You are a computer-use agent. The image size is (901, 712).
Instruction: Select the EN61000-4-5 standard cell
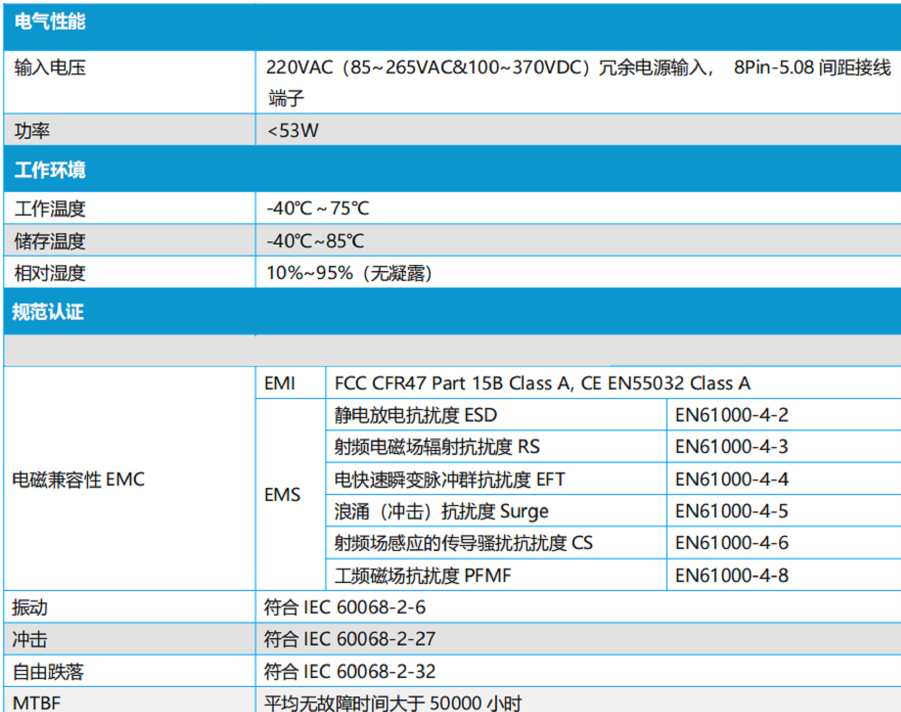pos(784,511)
